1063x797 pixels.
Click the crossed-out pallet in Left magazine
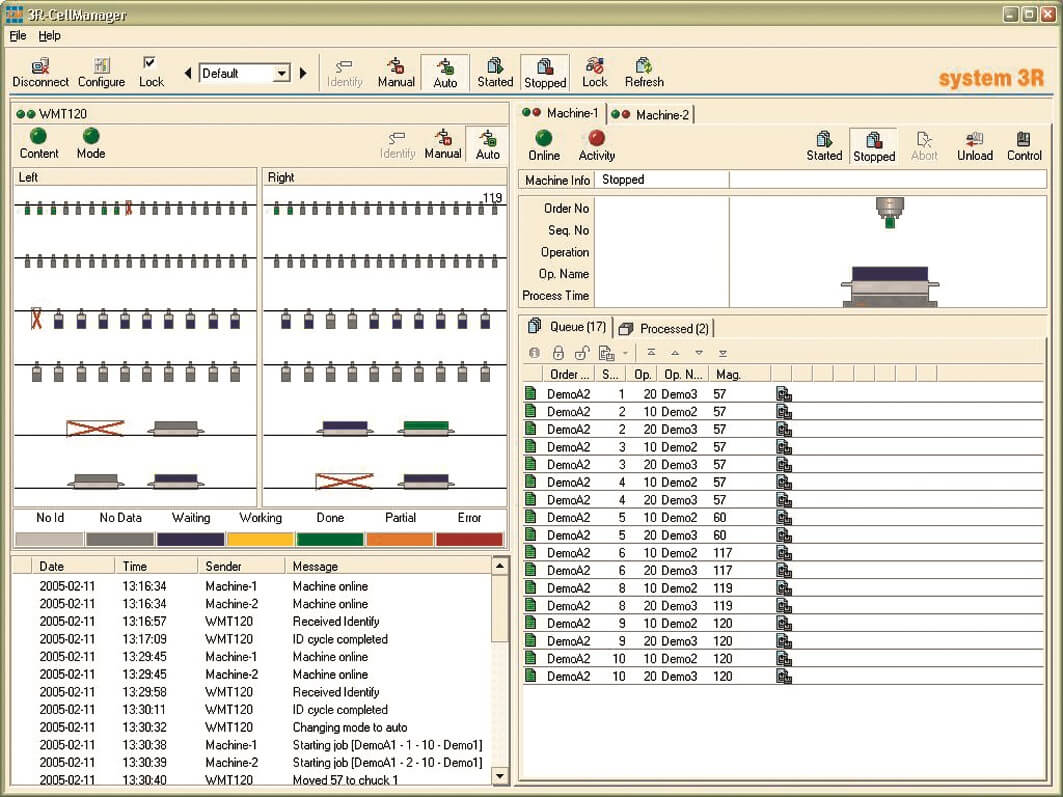click(95, 428)
